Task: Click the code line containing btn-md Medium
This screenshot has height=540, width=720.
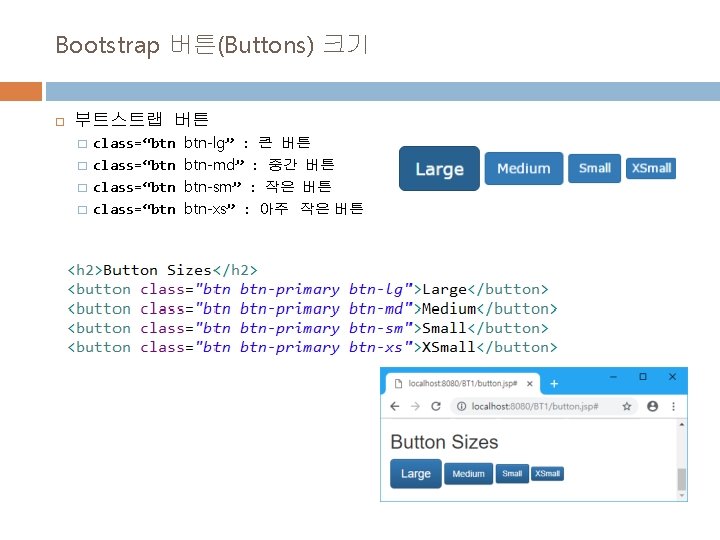Action: [x=312, y=309]
